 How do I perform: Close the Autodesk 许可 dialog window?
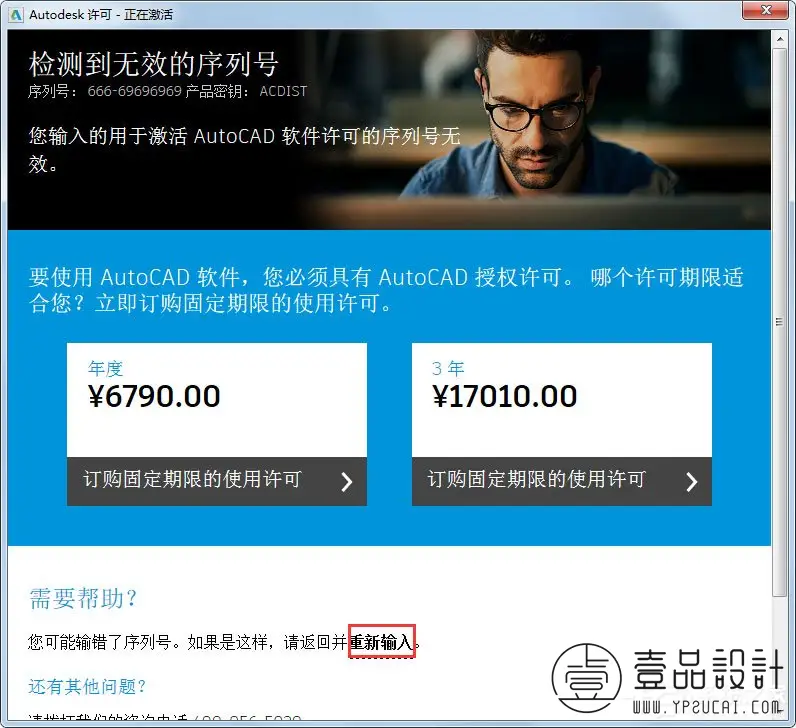(x=767, y=10)
